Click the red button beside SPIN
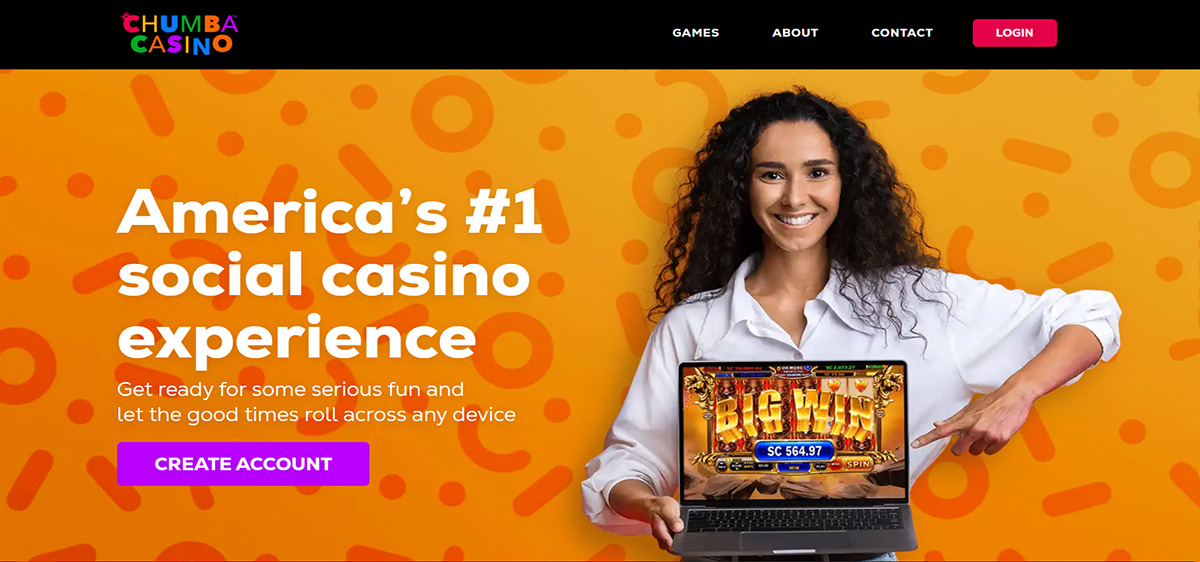This screenshot has width=1200, height=562. coord(835,464)
